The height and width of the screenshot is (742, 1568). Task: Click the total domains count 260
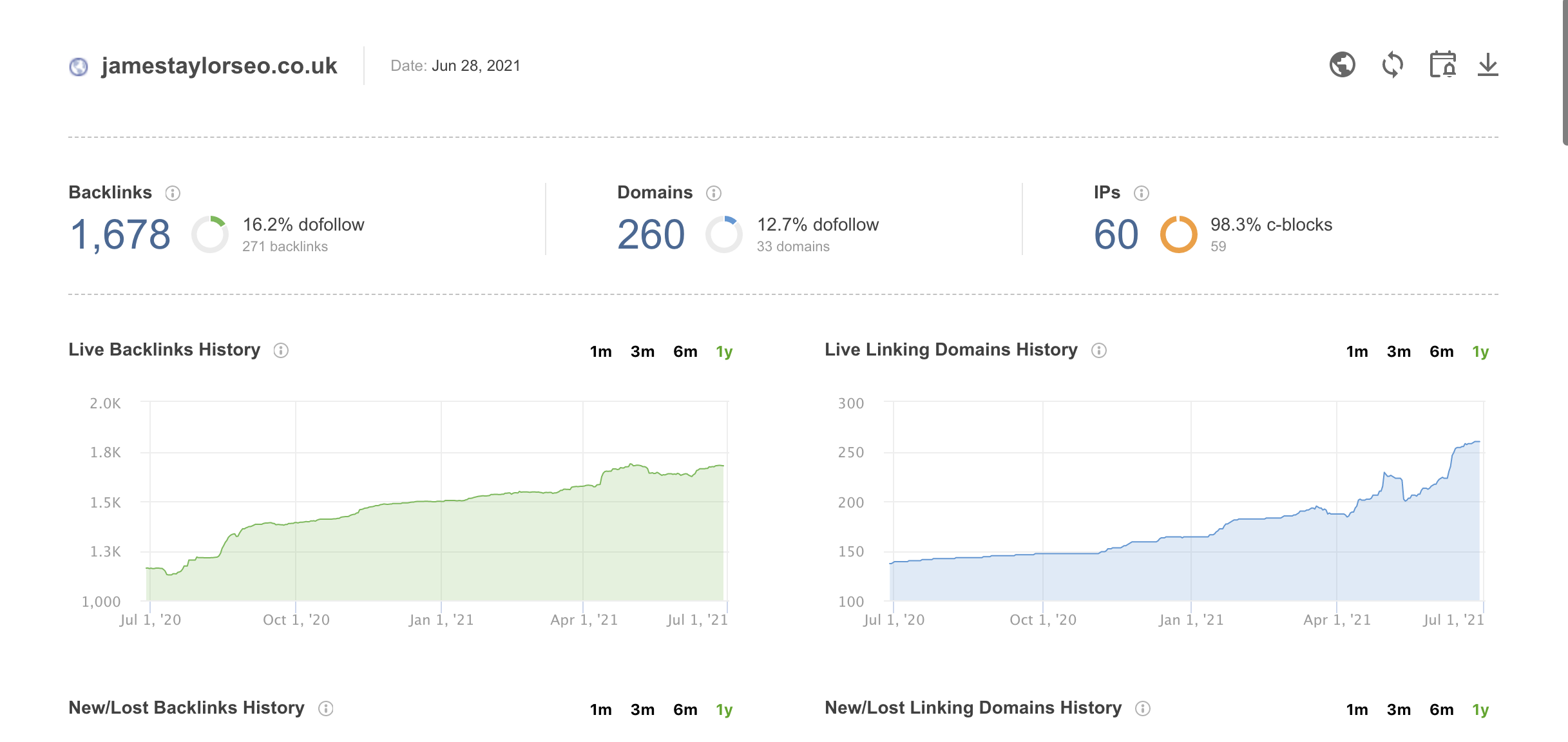pyautogui.click(x=651, y=234)
